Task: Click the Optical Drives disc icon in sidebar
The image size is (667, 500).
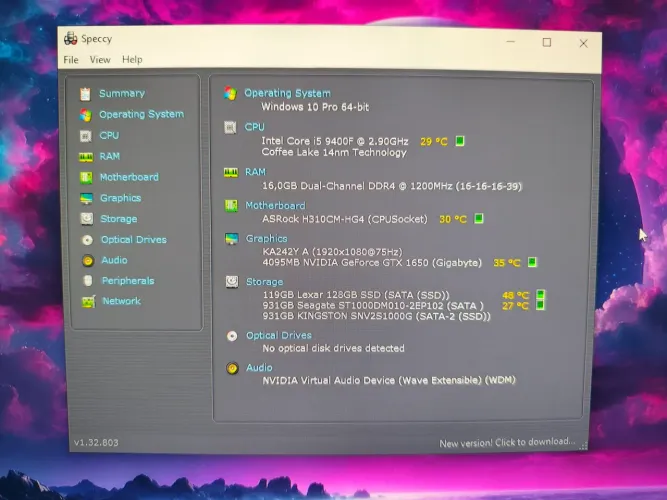Action: pos(87,240)
